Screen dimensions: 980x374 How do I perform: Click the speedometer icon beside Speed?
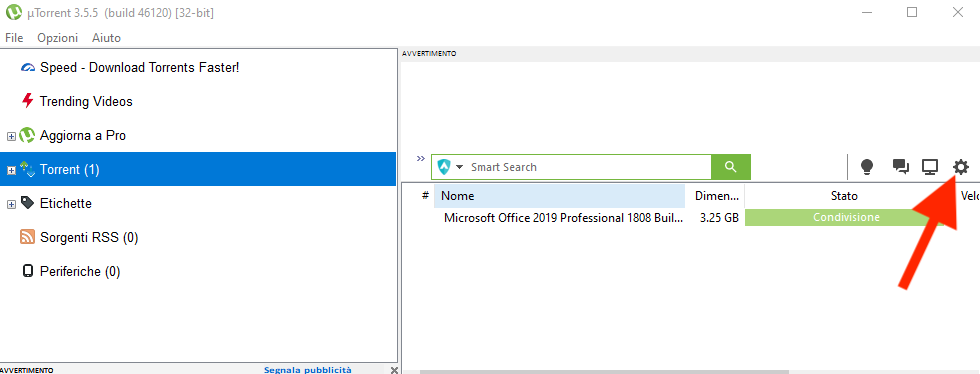[27, 68]
